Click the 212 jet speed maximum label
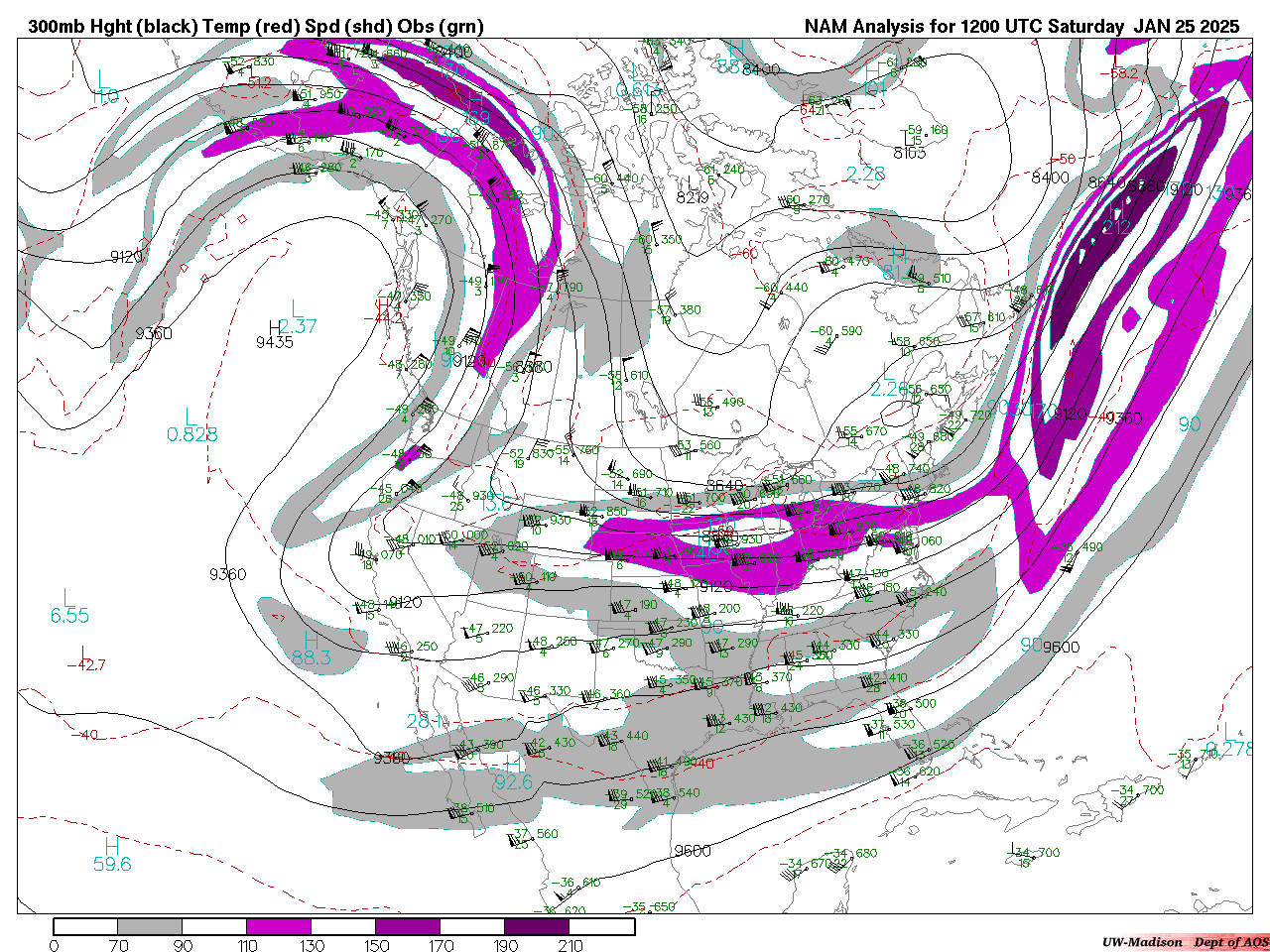The height and width of the screenshot is (952, 1270). coord(1116,229)
